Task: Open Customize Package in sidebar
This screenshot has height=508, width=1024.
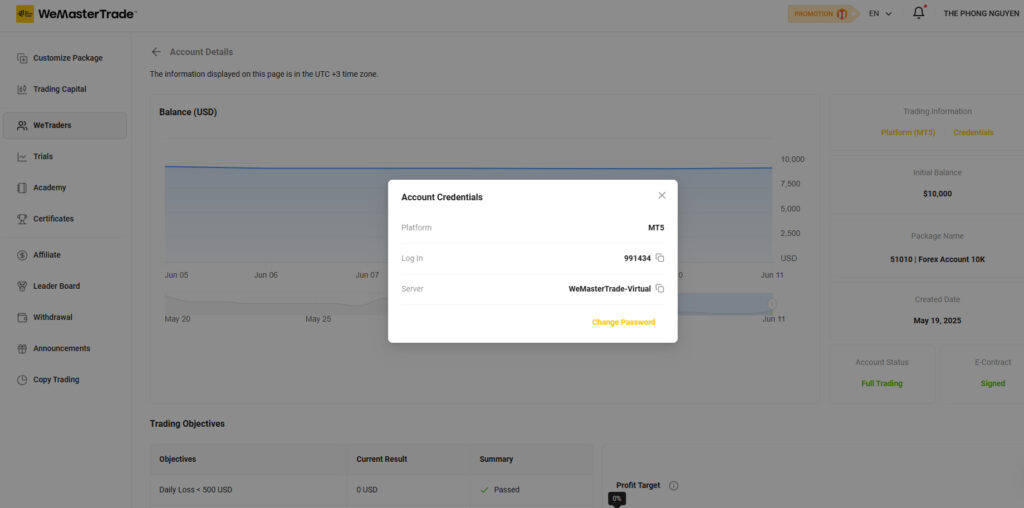Action: [x=67, y=58]
